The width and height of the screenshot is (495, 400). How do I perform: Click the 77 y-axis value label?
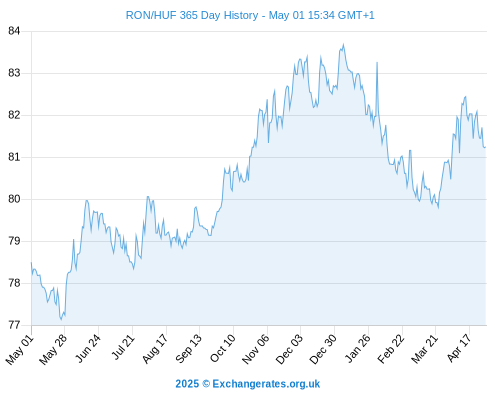[x=14, y=325]
